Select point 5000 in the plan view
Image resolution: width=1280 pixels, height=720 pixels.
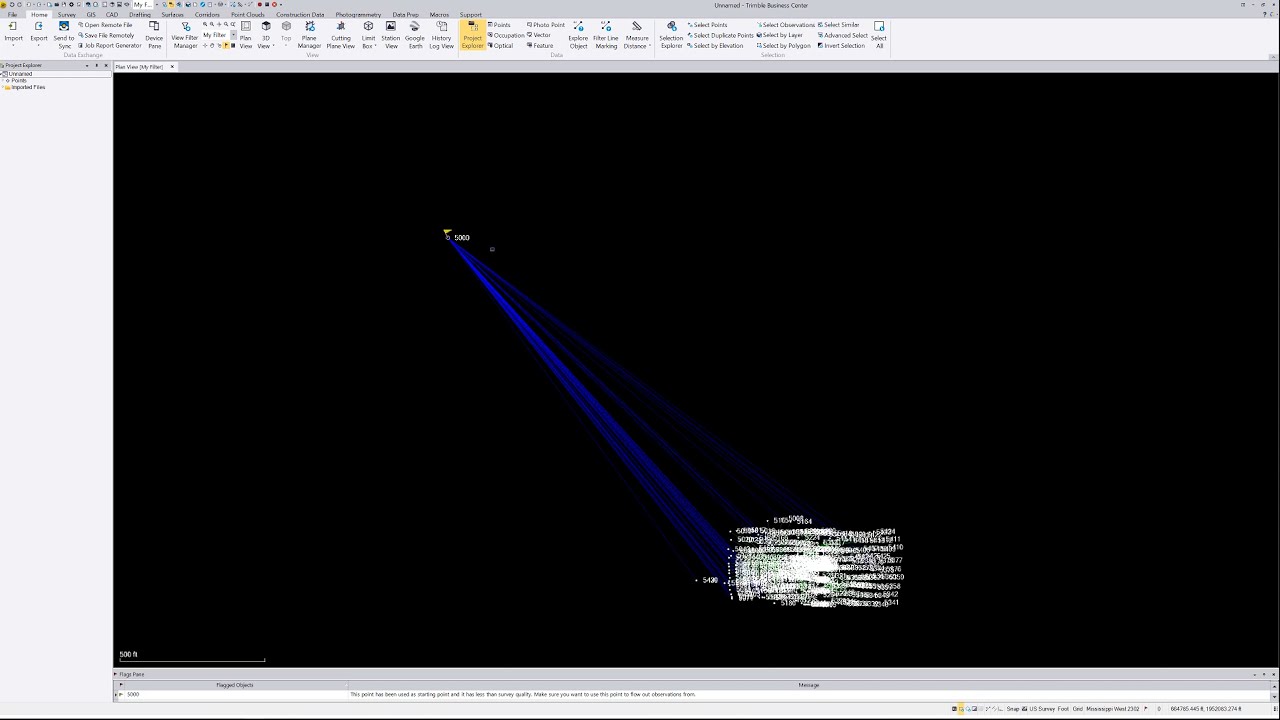coord(448,237)
